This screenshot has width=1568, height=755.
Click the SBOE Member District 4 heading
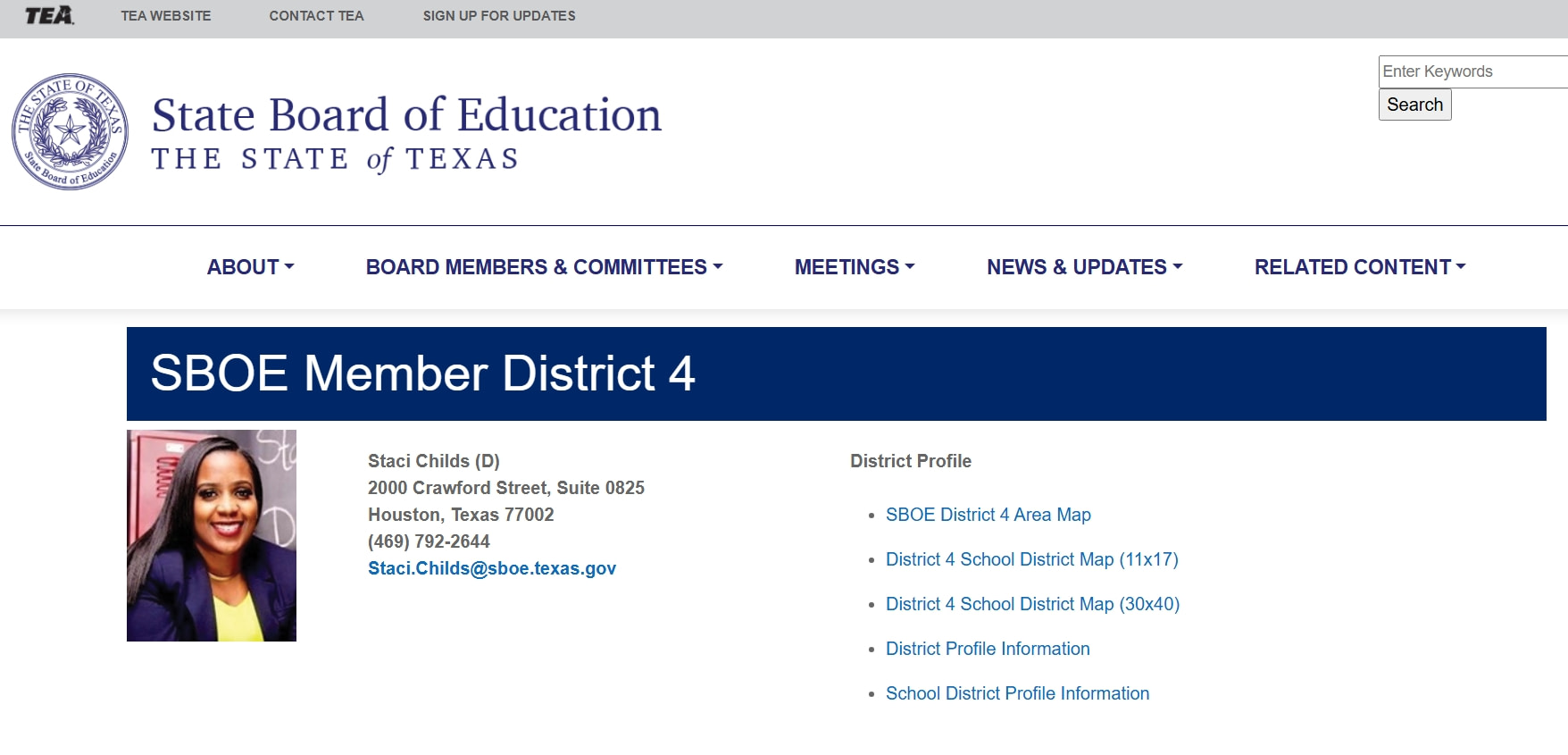tap(422, 373)
